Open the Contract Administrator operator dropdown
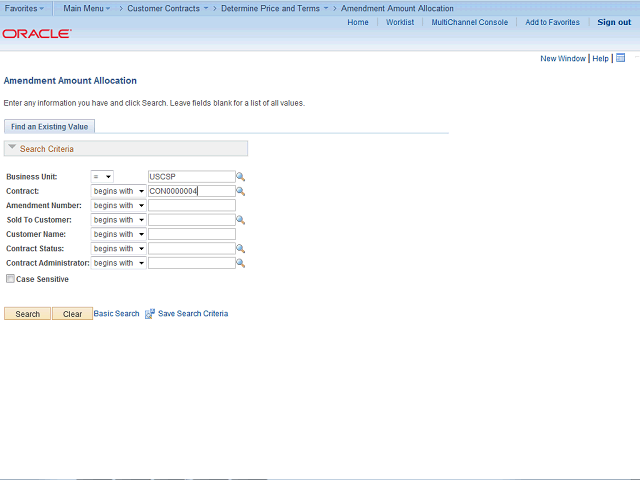The image size is (640, 480). [118, 263]
